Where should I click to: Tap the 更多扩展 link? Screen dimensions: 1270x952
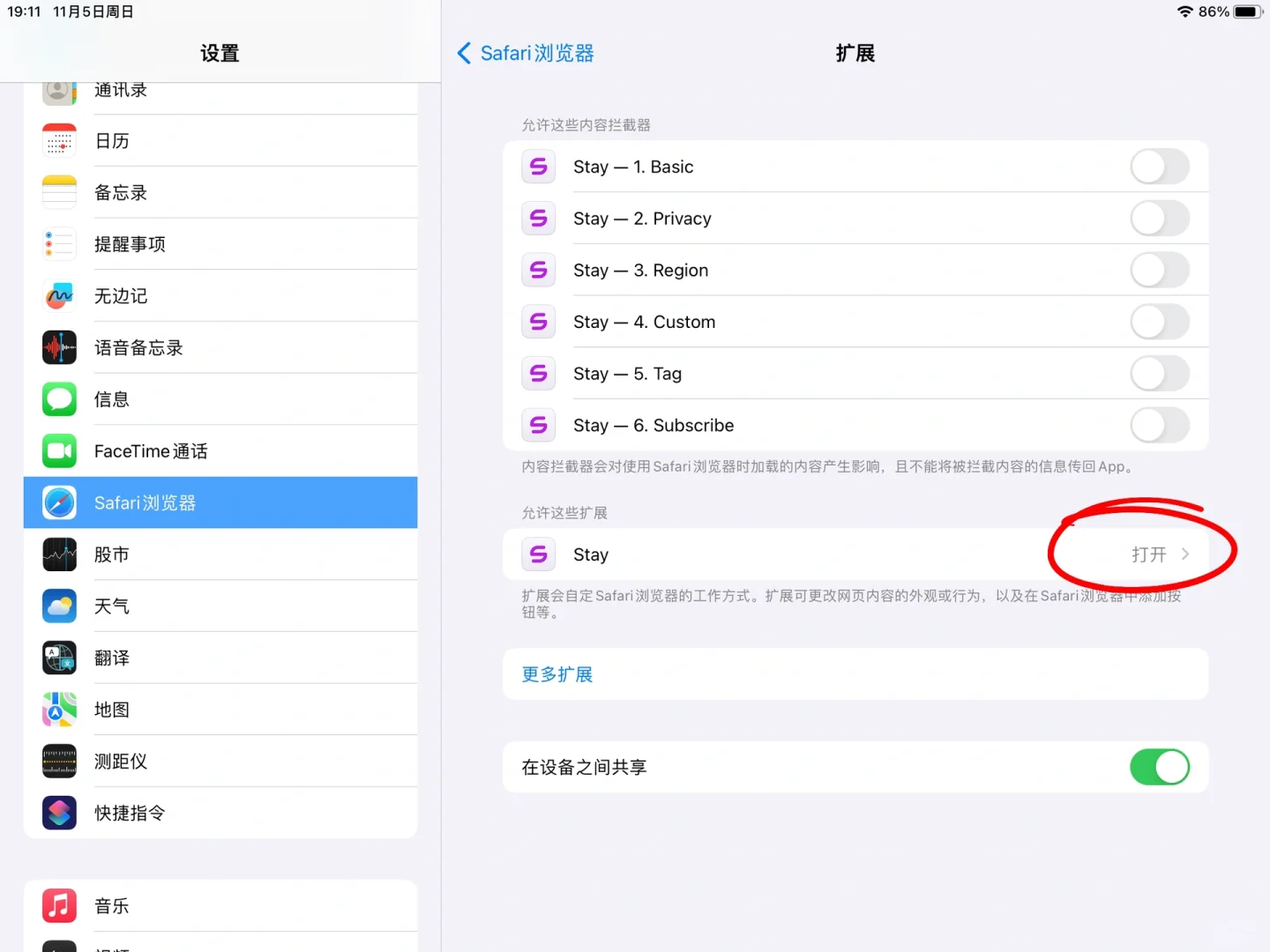557,673
